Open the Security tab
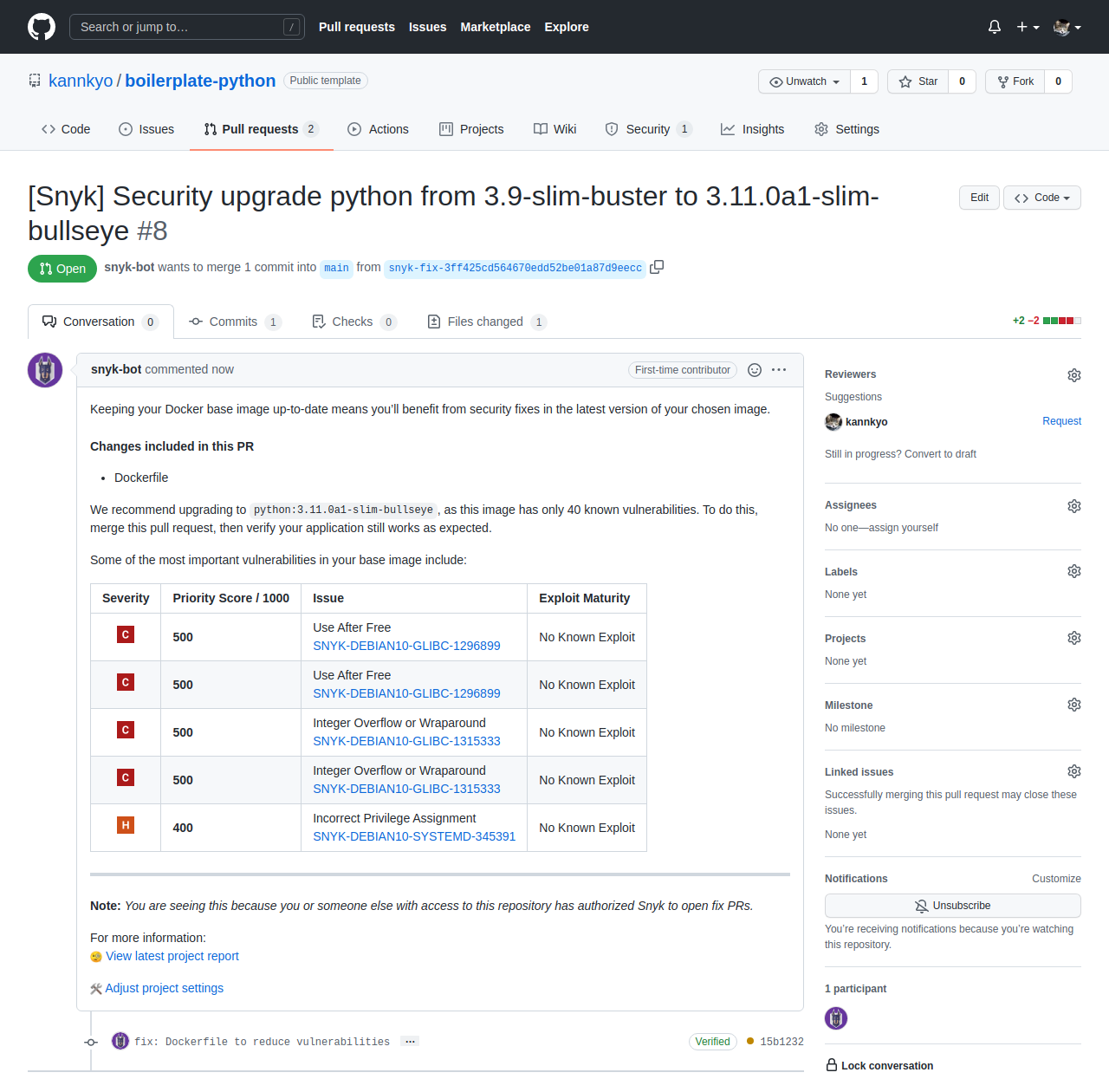Screen dimensions: 1109x1092 pyautogui.click(x=648, y=129)
